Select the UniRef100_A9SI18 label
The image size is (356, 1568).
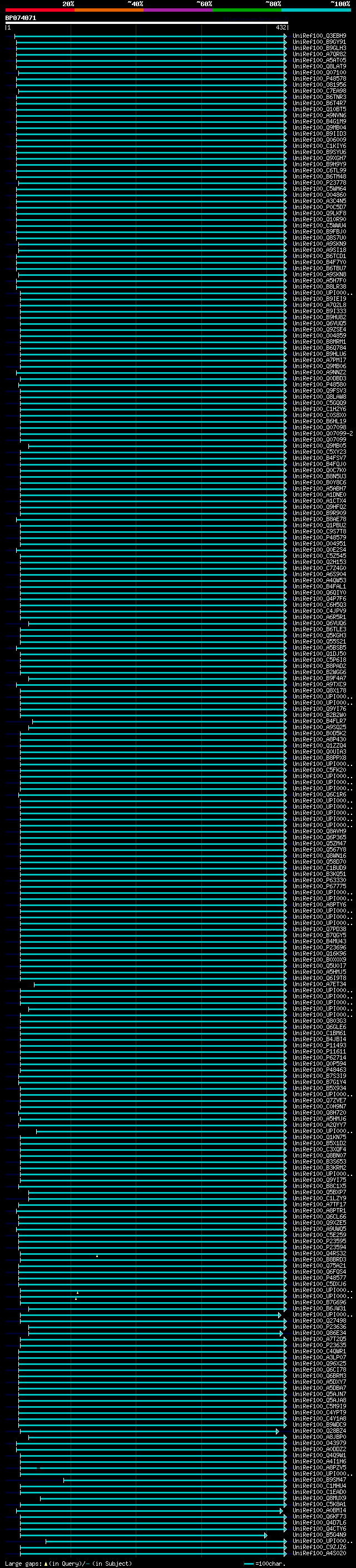[x=319, y=250]
